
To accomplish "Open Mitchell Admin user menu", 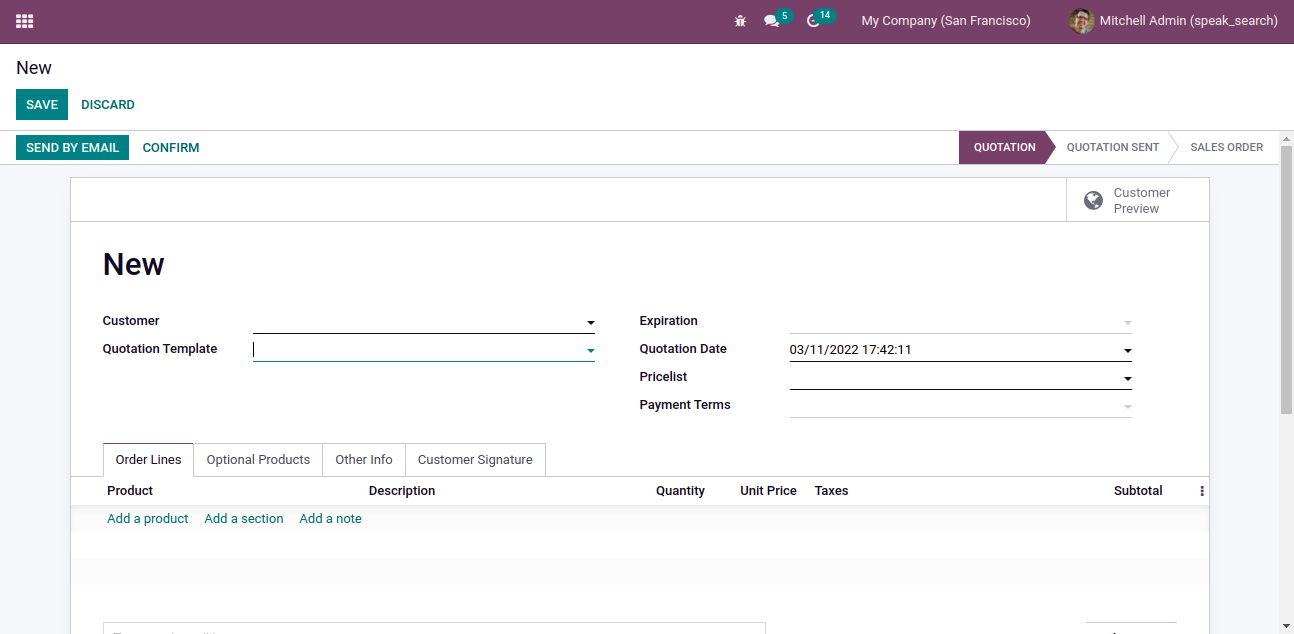I will click(x=1174, y=21).
